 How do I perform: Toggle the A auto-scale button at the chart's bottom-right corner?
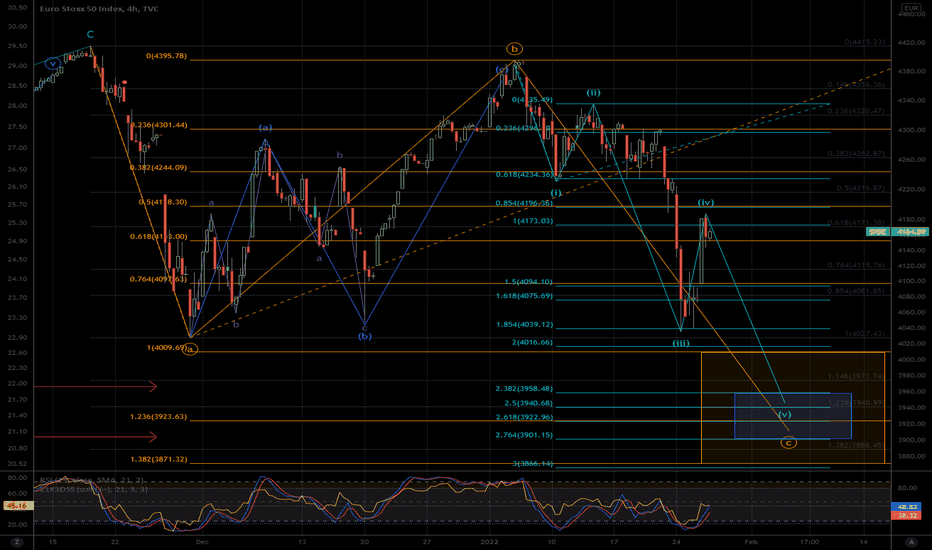(x=911, y=542)
